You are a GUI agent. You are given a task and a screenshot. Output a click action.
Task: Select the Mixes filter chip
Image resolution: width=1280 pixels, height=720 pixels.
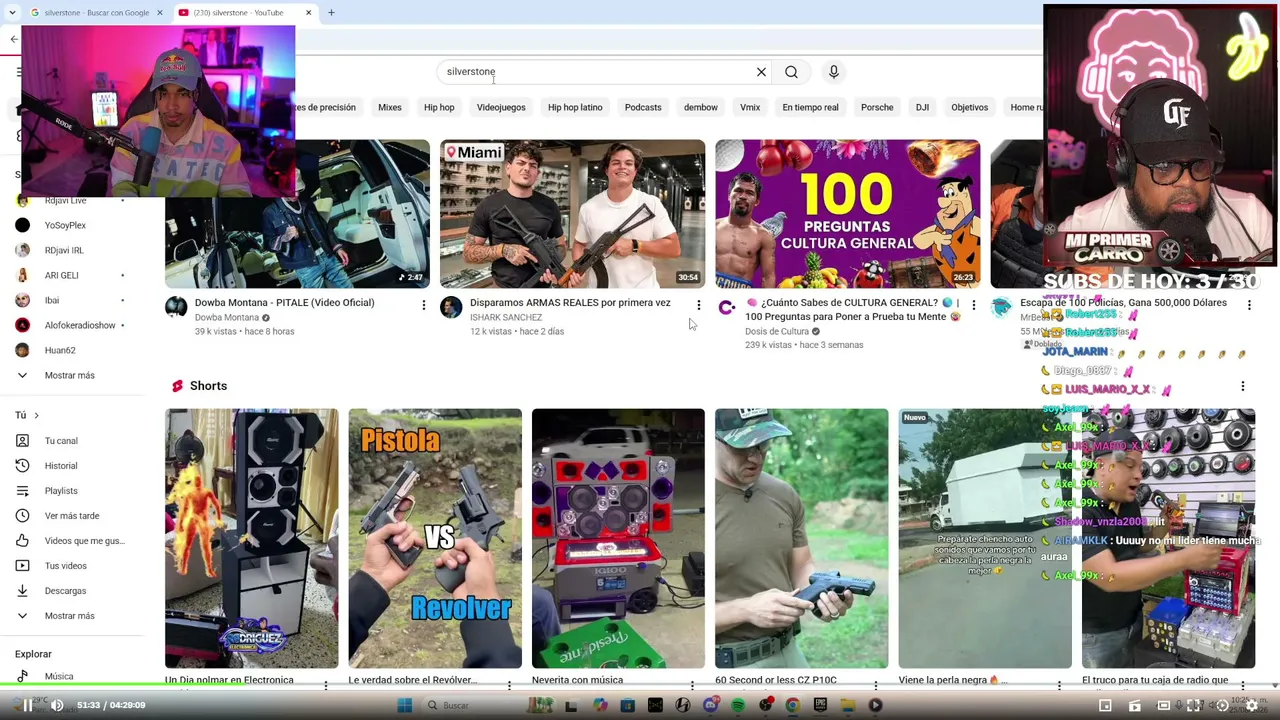pyautogui.click(x=390, y=107)
